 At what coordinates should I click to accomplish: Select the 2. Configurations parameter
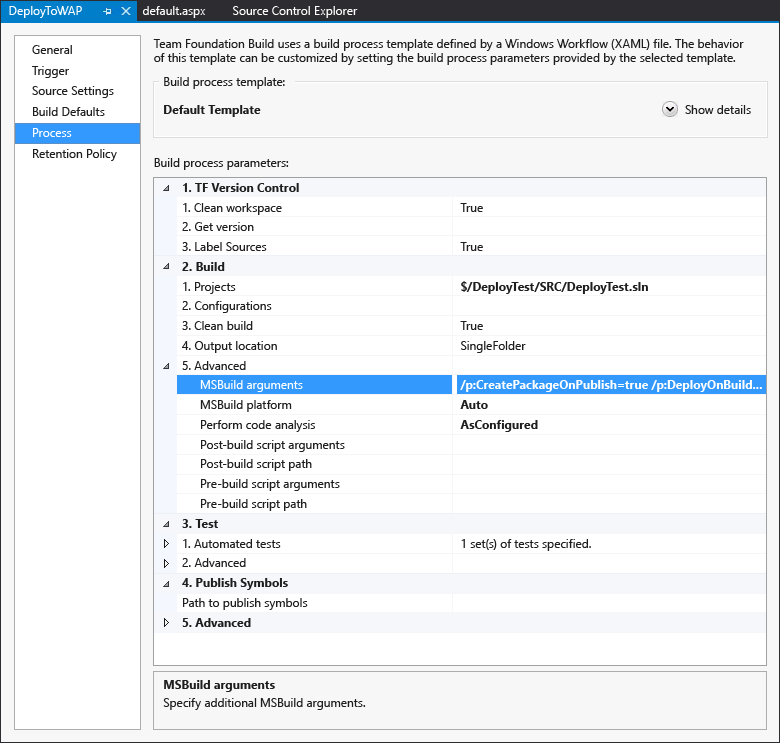coord(314,306)
